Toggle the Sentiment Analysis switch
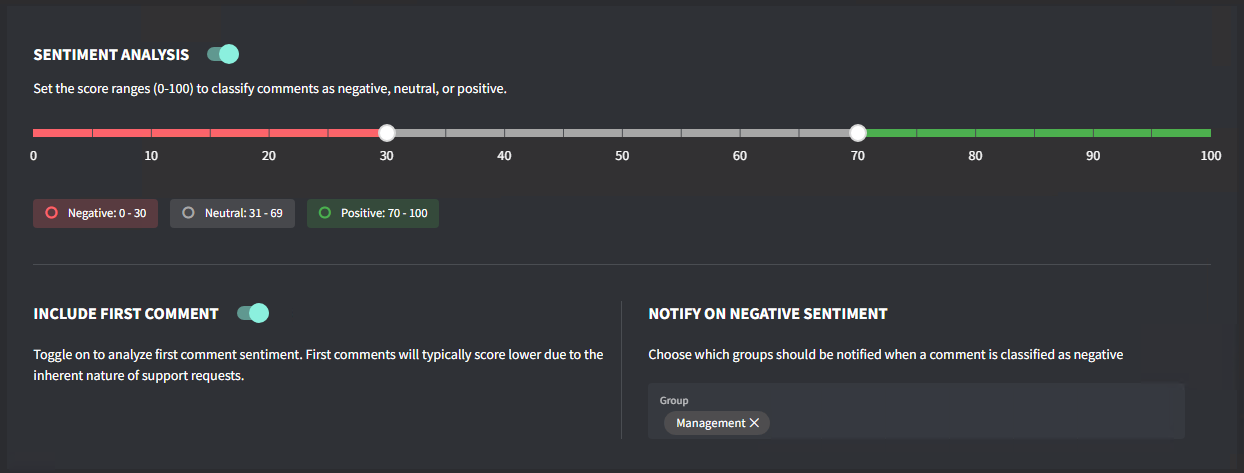Screen dimensions: 1244x473 [x=223, y=54]
